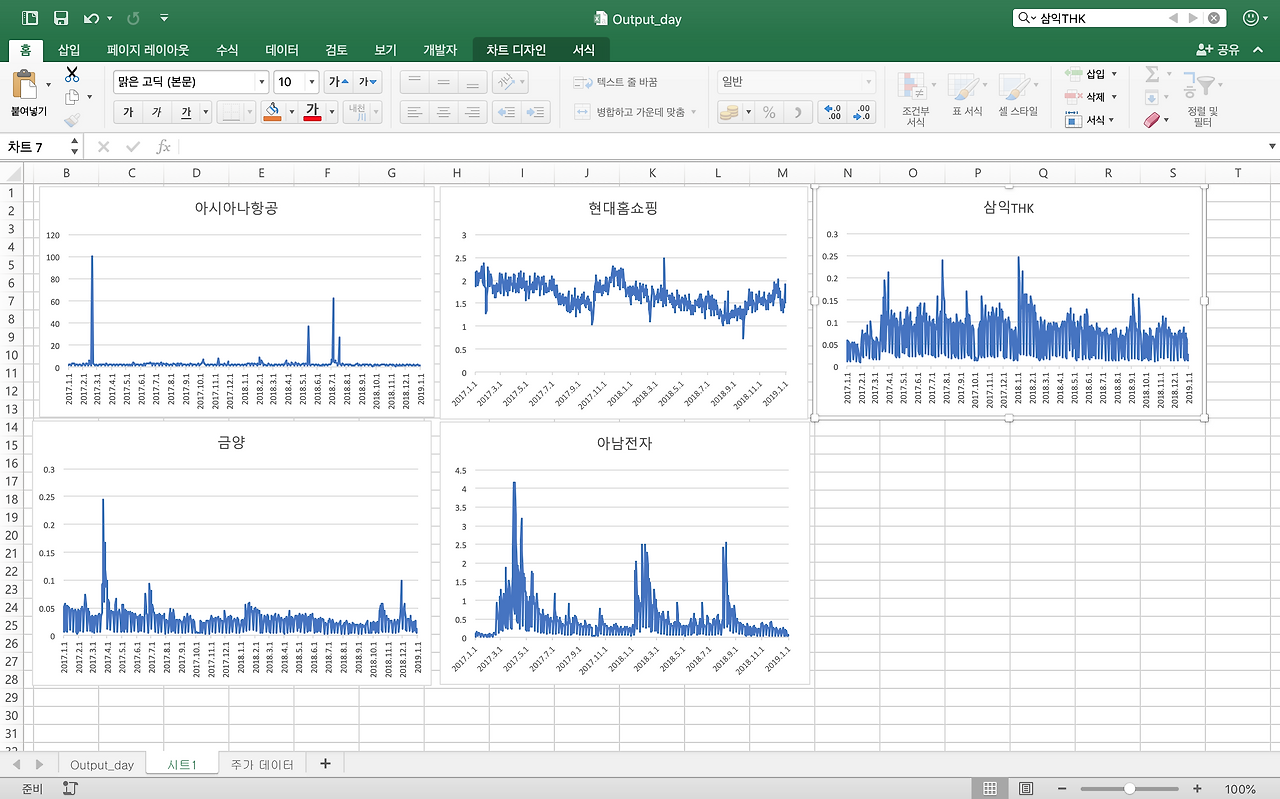Open the number format 일반 dropdown

click(x=868, y=82)
